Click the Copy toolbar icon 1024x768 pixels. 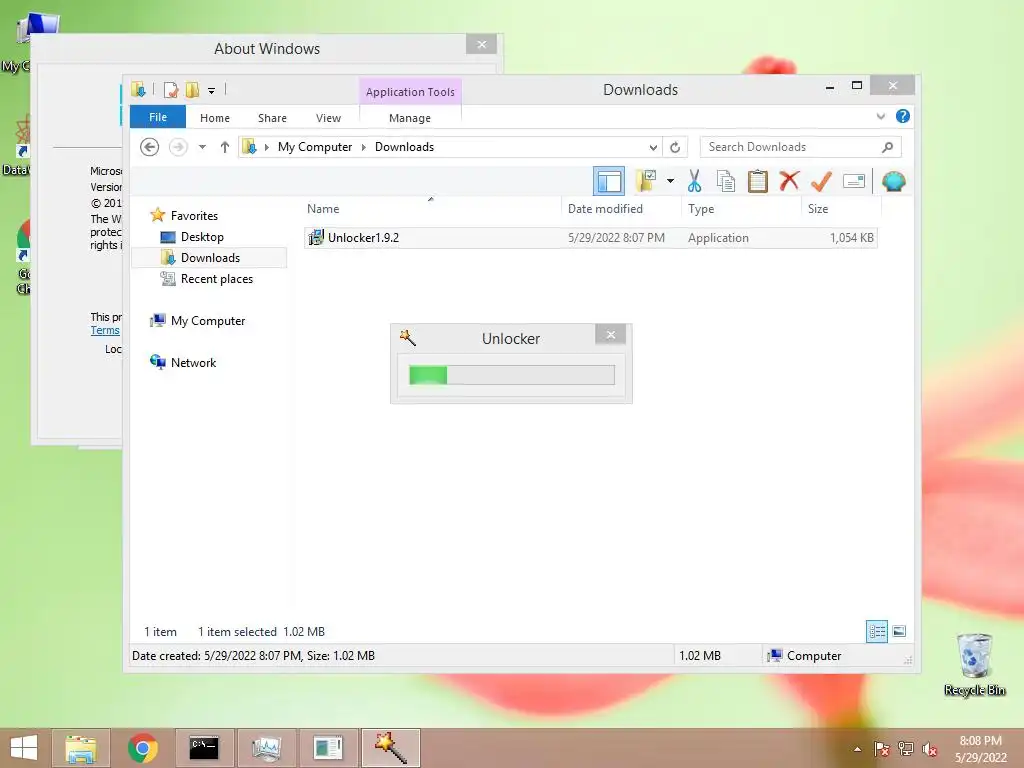[x=726, y=181]
